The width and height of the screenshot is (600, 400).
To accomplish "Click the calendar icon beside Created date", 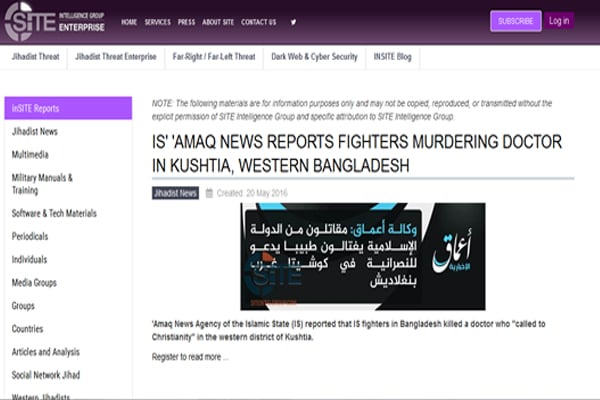I will click(x=209, y=193).
